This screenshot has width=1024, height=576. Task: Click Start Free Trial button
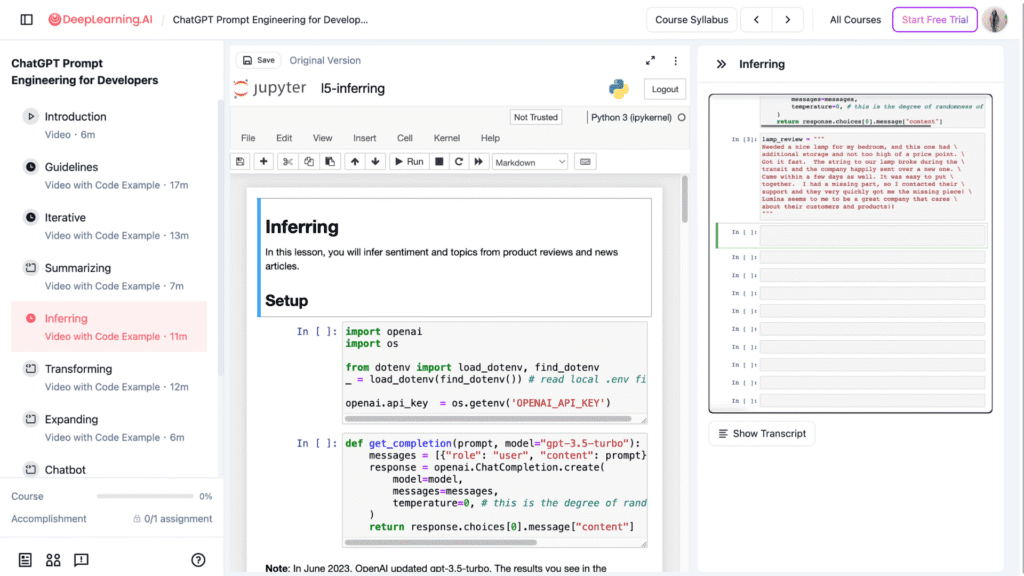(x=935, y=20)
